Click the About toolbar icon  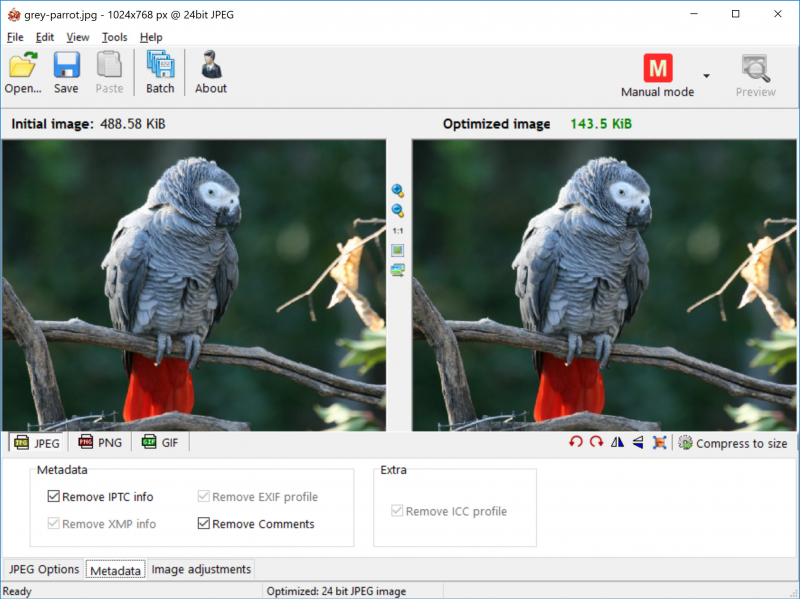pos(211,73)
